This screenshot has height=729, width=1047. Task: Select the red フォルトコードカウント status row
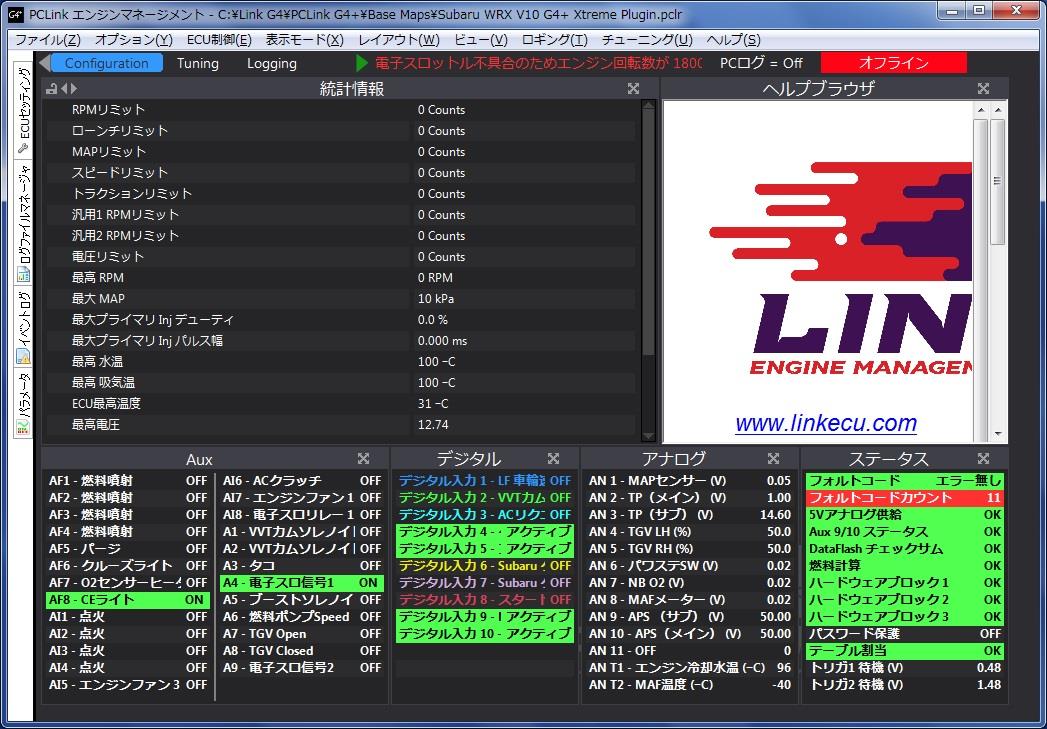point(905,498)
